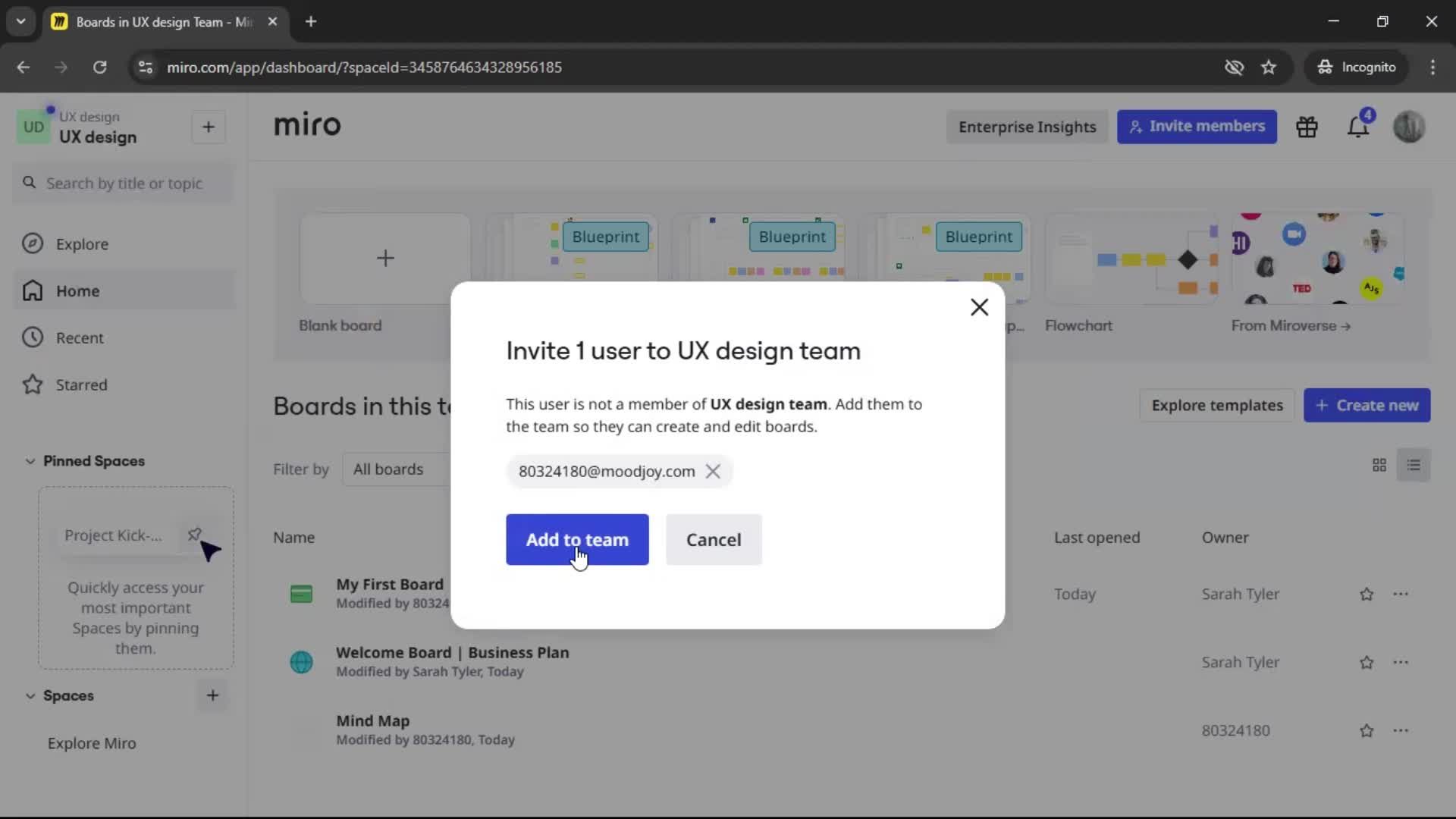Star Welcome Board | Business Plan

pos(1367,662)
